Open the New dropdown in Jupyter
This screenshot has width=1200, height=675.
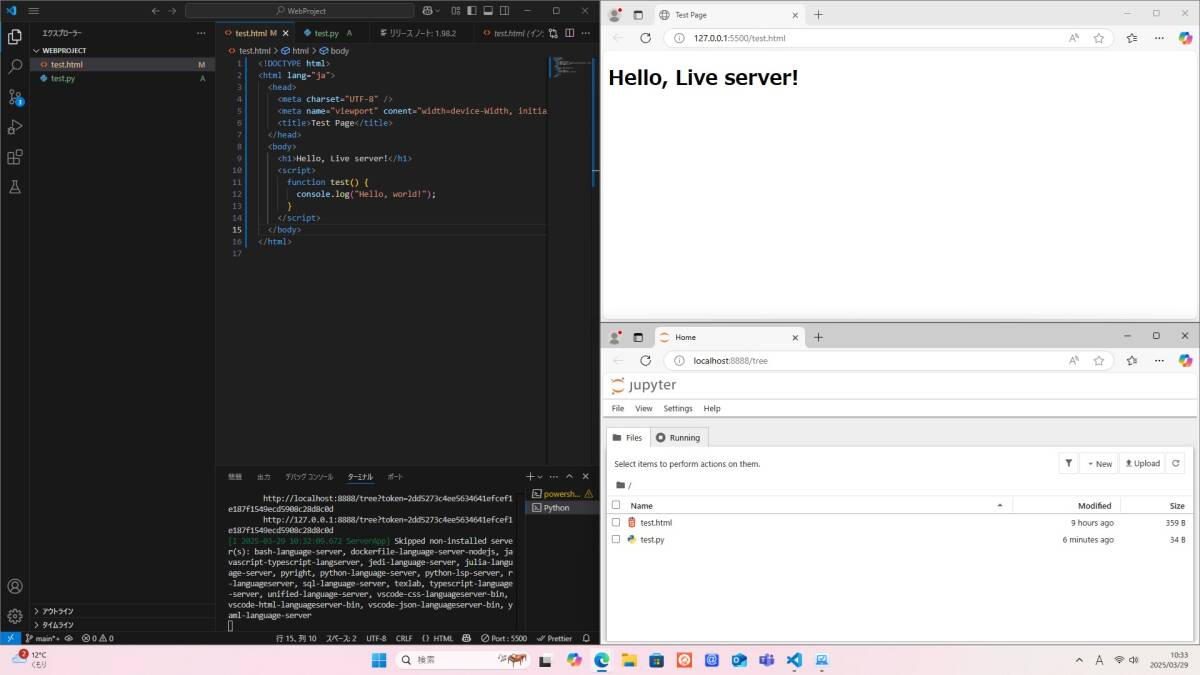tap(1098, 463)
